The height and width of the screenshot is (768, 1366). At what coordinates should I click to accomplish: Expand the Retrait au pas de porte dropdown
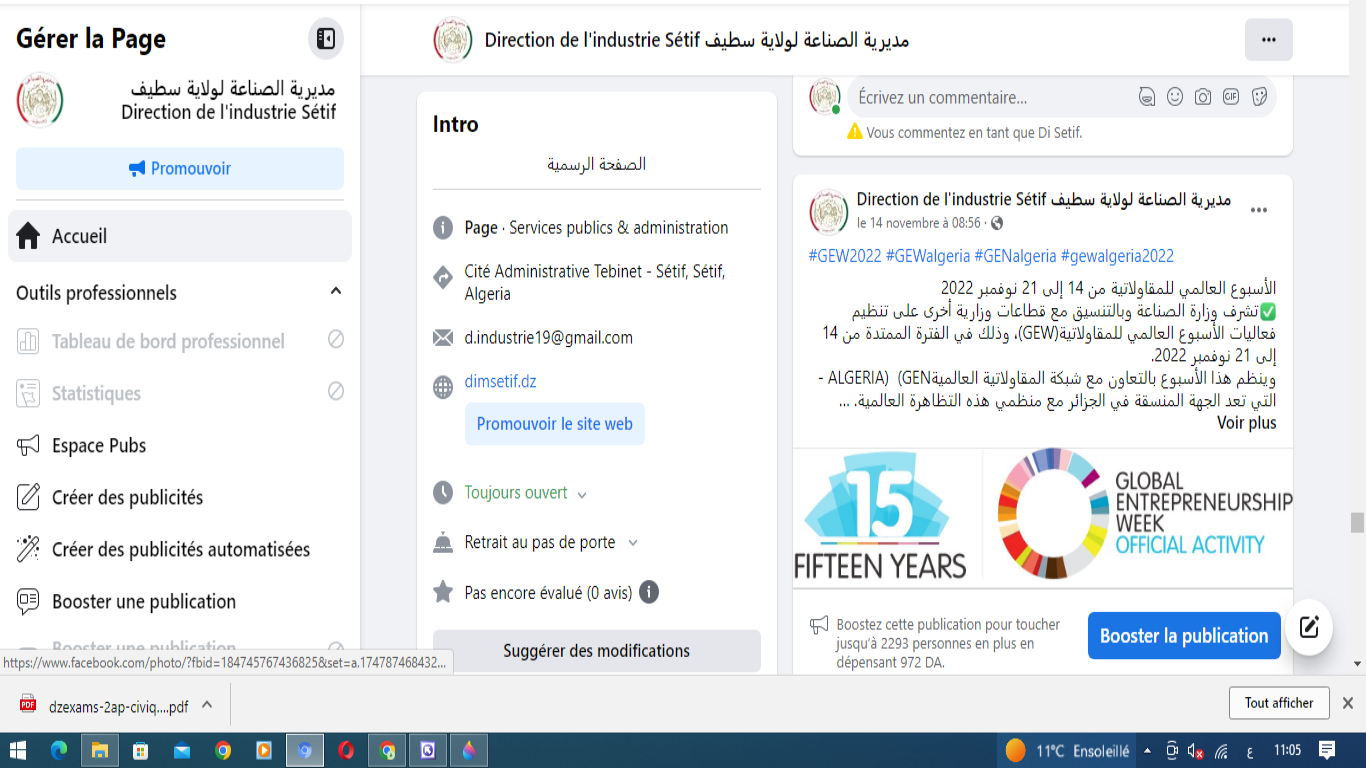click(x=632, y=543)
